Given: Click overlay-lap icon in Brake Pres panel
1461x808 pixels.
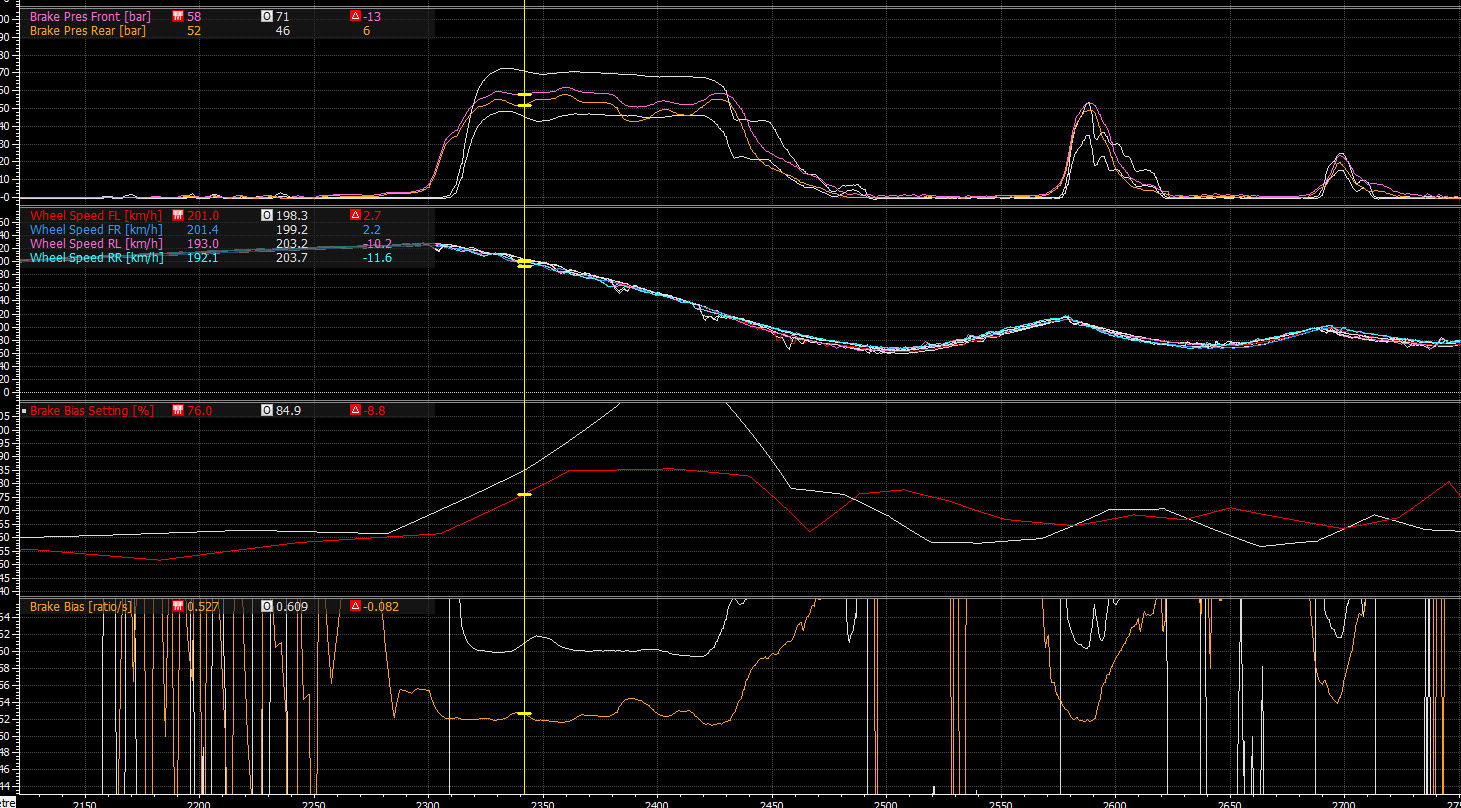Looking at the screenshot, I should (266, 17).
